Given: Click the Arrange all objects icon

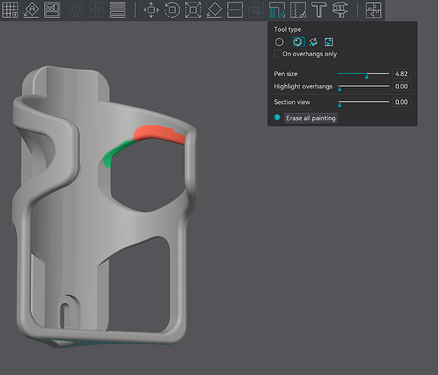Looking at the screenshot, I should (x=52, y=10).
